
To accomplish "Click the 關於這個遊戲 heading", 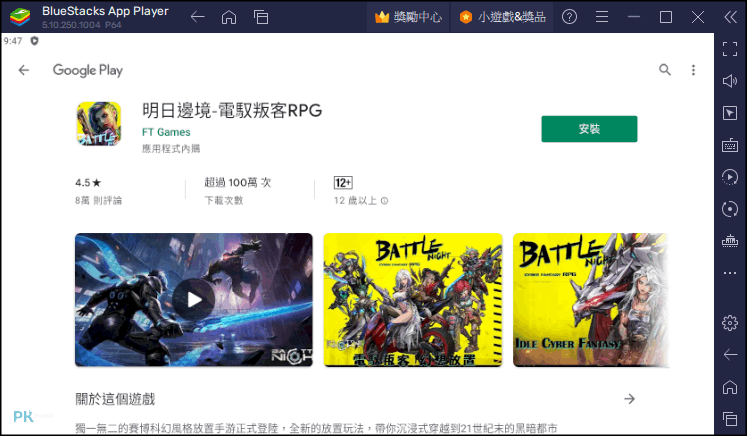I will tap(115, 399).
